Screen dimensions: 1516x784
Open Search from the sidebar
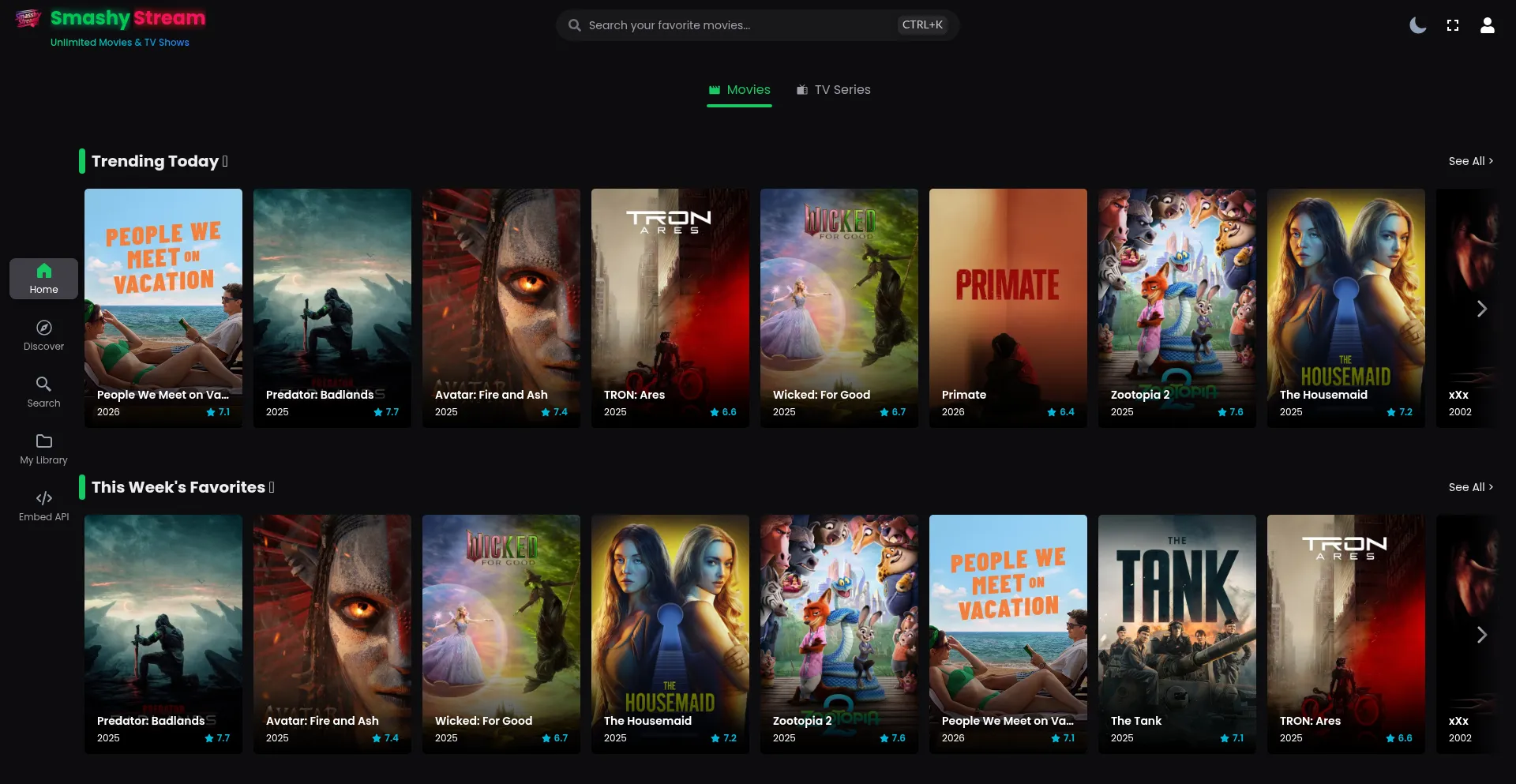tap(44, 392)
